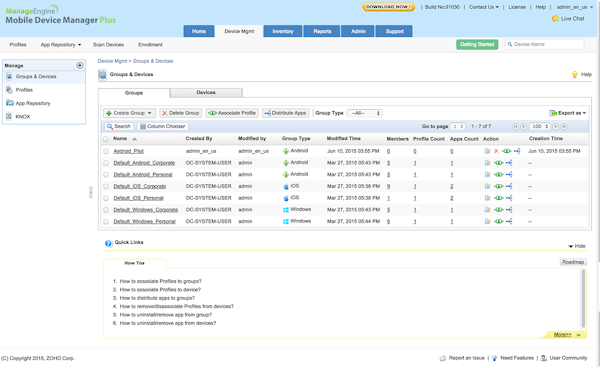Select KNOX in Manage sidebar
Viewport: 600px width, 368px height.
(23, 117)
